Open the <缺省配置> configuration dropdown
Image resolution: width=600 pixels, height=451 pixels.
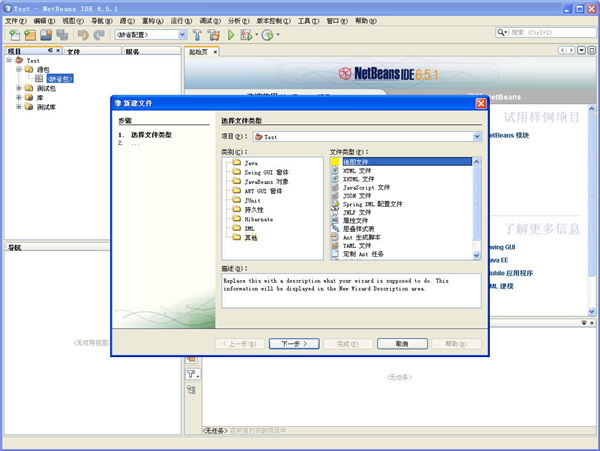183,35
